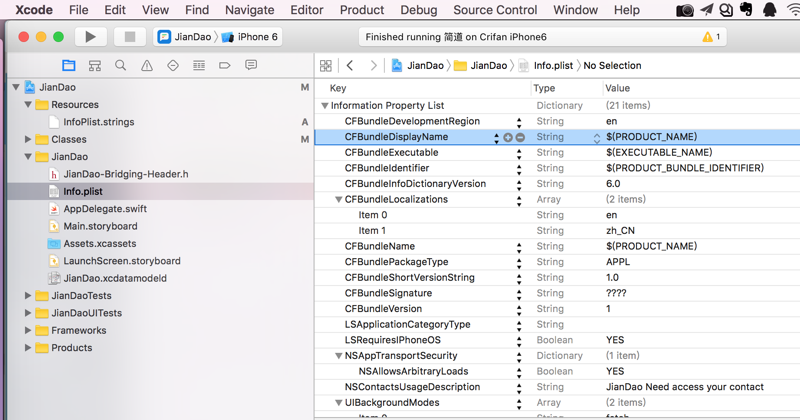Click Info.plist in the jump bar
800x420 pixels.
pyautogui.click(x=553, y=65)
